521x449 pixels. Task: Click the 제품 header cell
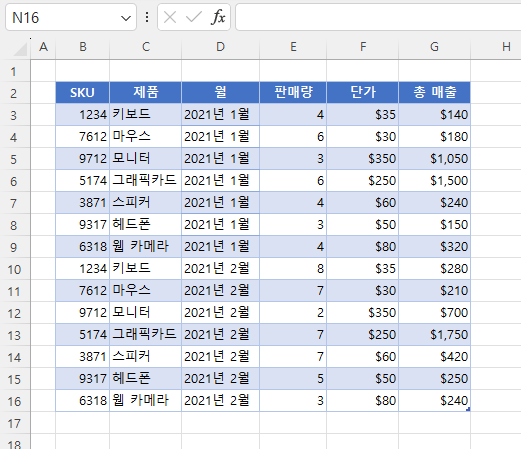146,92
